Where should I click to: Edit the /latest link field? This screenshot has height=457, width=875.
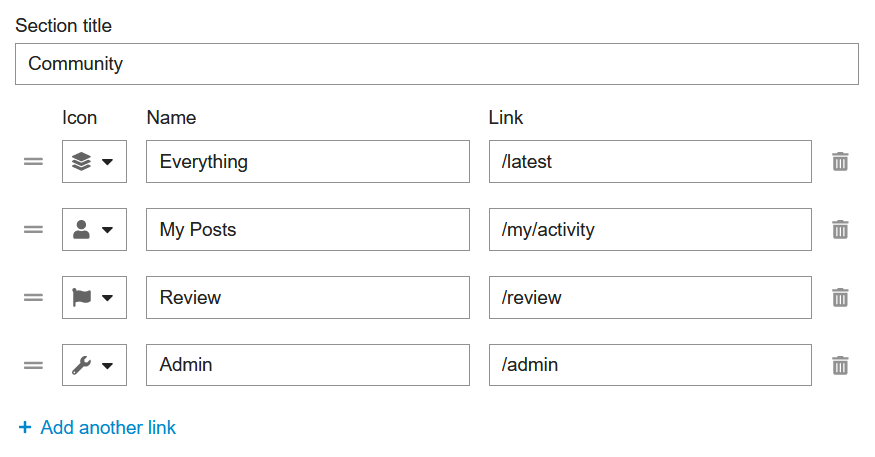point(650,162)
